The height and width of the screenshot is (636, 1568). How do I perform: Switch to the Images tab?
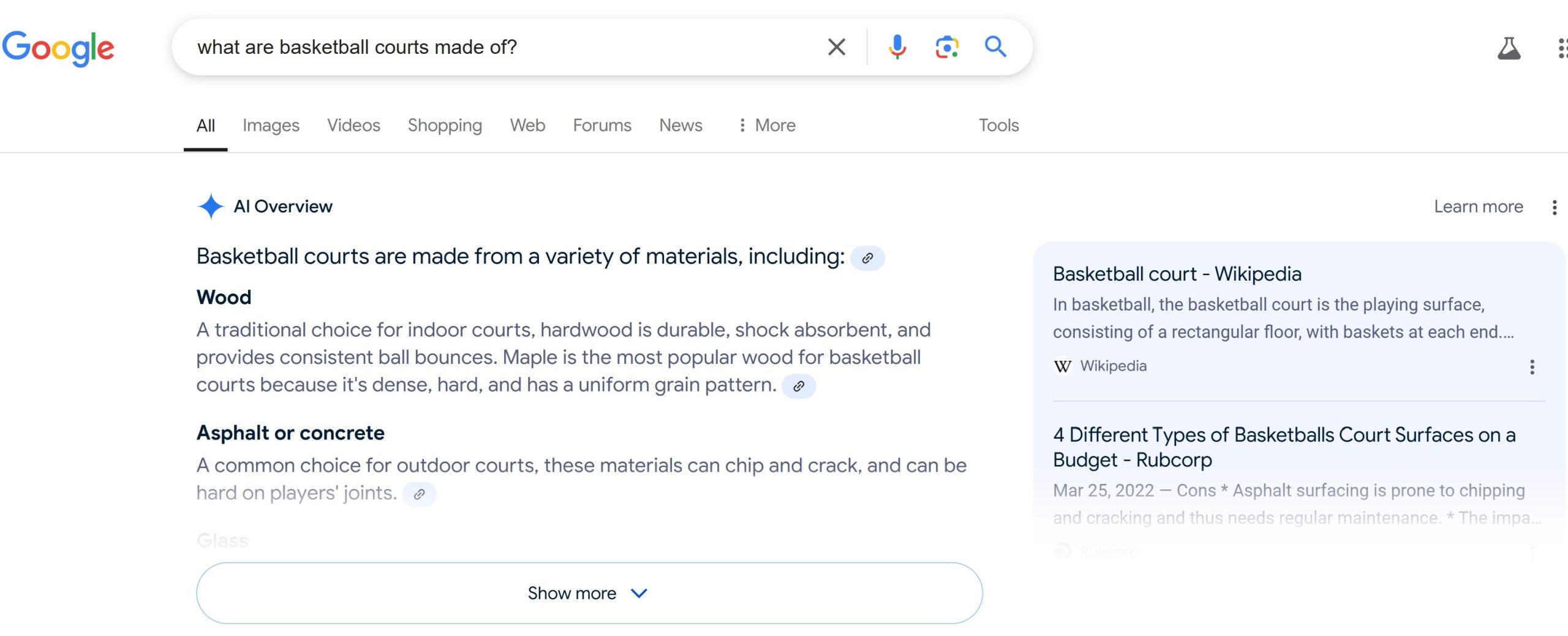coord(271,125)
